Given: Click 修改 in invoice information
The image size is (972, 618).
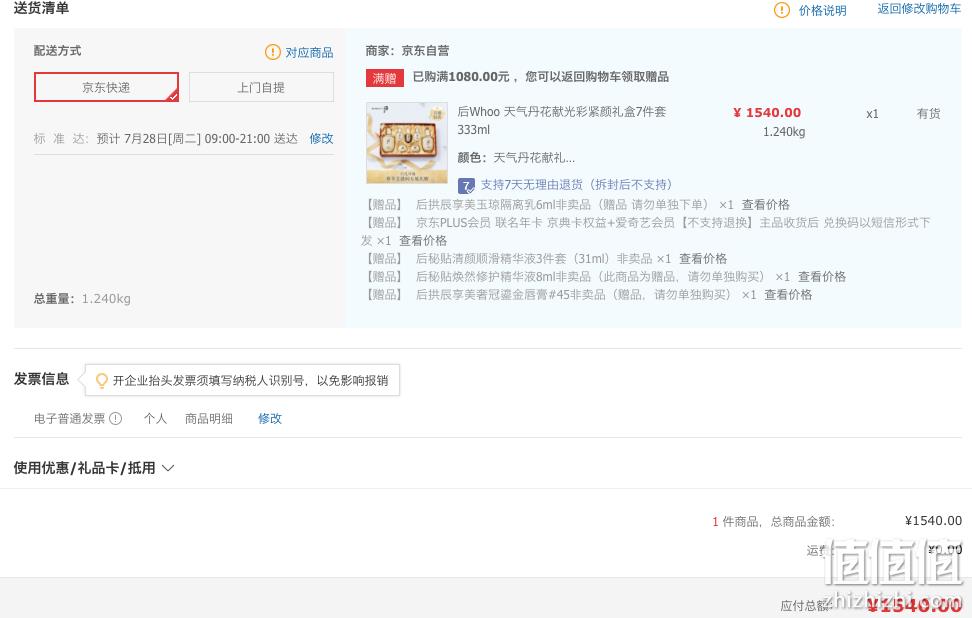Looking at the screenshot, I should coord(270,418).
